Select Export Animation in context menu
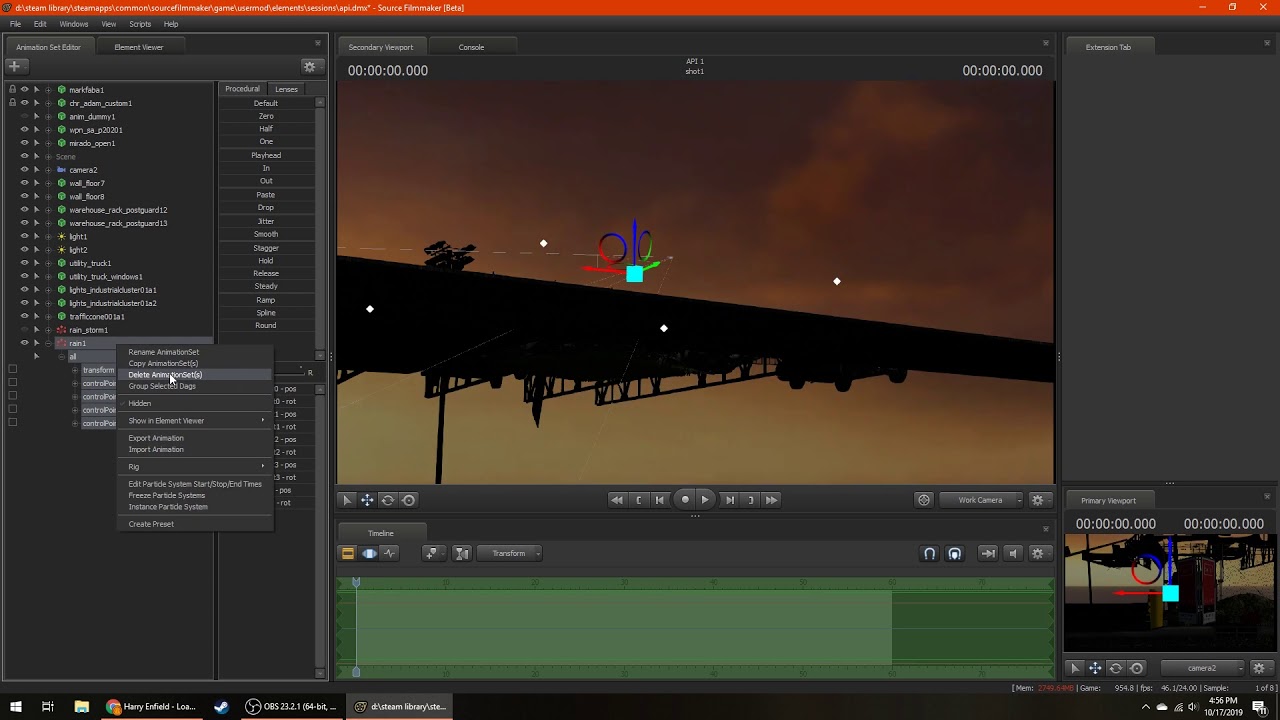This screenshot has width=1280, height=720. (194, 438)
